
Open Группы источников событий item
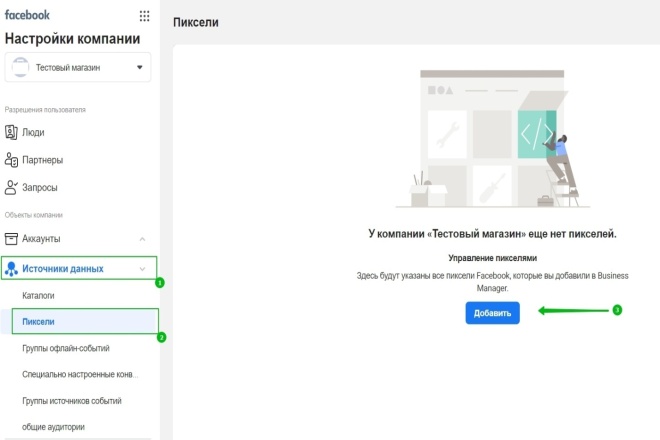[x=72, y=401]
